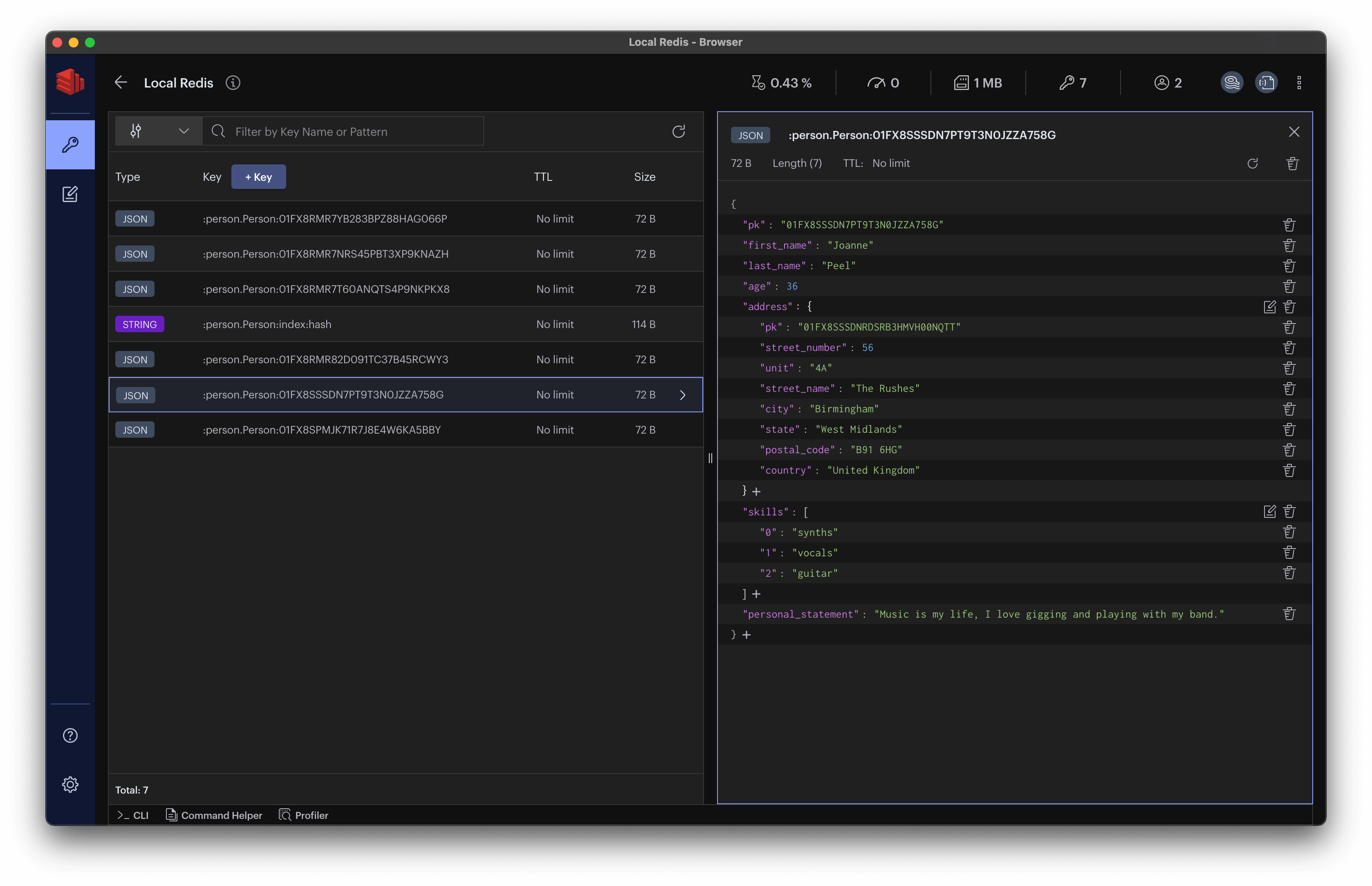Click the filter/settings toolbar icon
This screenshot has height=886, width=1372.
[x=138, y=131]
